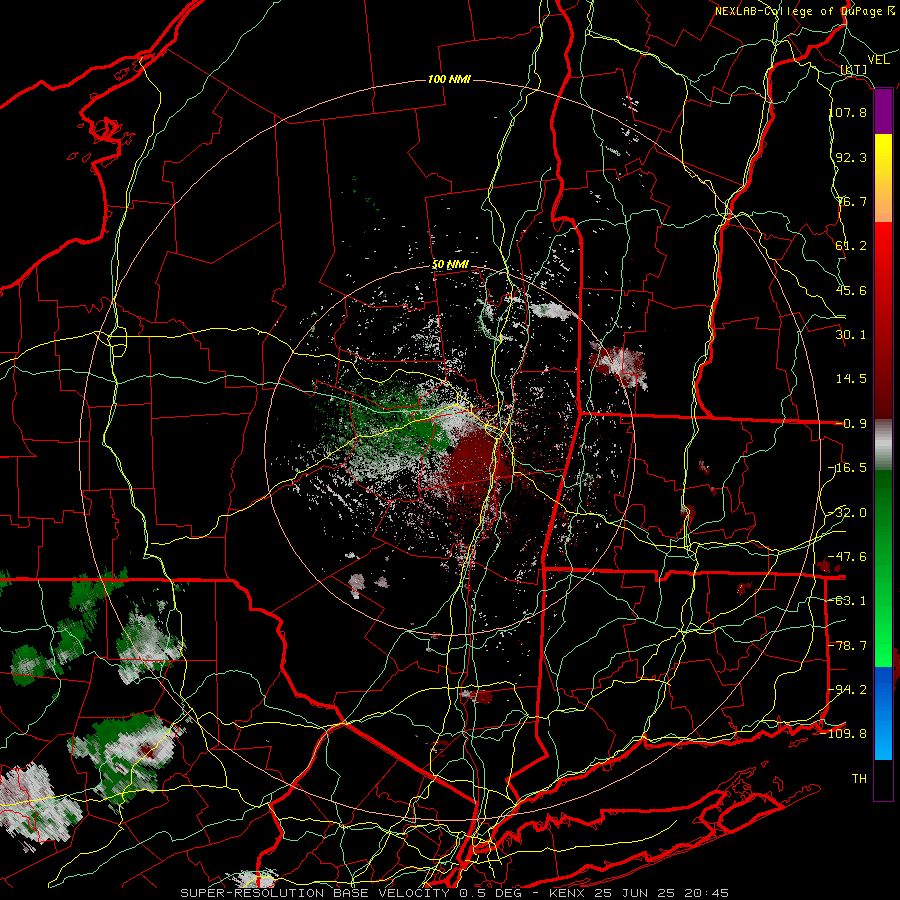
Task: Select the -63.1 velocity scale value
Action: click(x=848, y=601)
